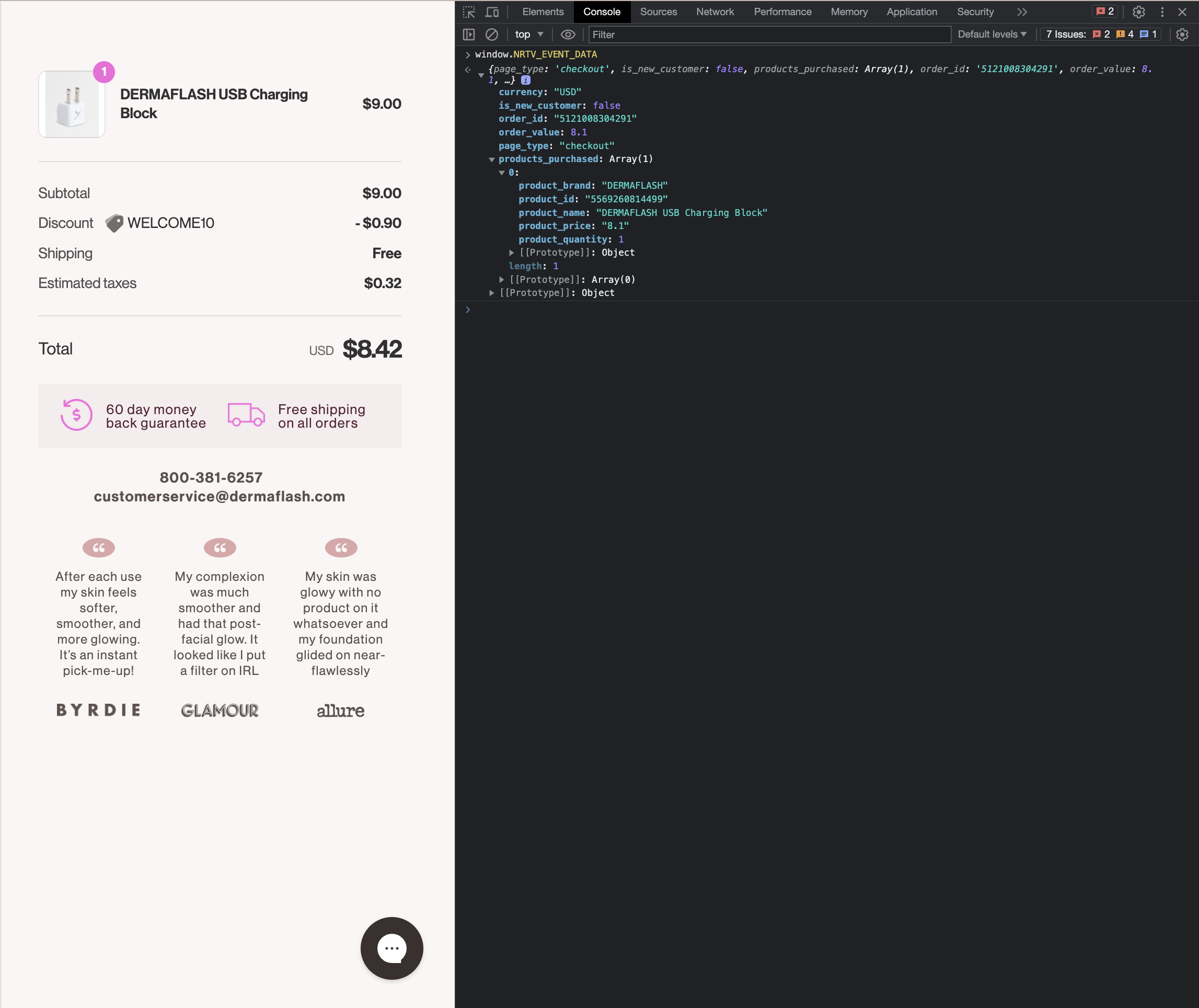
Task: Click the page_type "checkout" value
Action: 586,146
